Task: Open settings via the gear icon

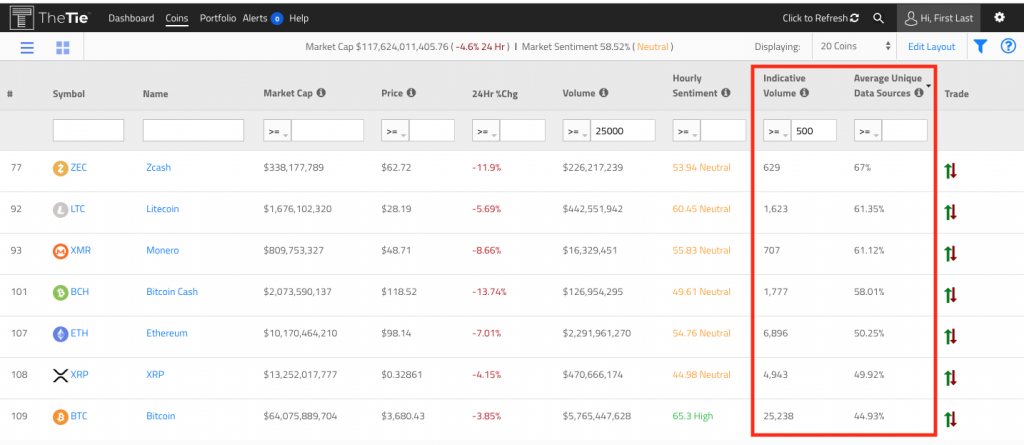Action: [x=999, y=18]
